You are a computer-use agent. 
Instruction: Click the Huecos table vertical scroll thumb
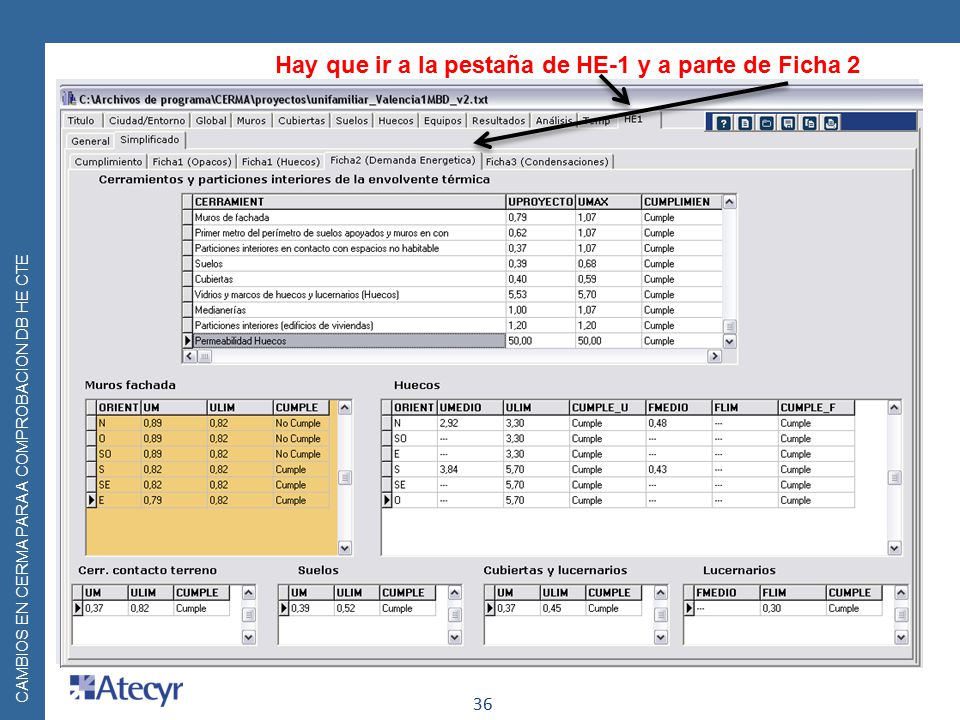pyautogui.click(x=894, y=478)
